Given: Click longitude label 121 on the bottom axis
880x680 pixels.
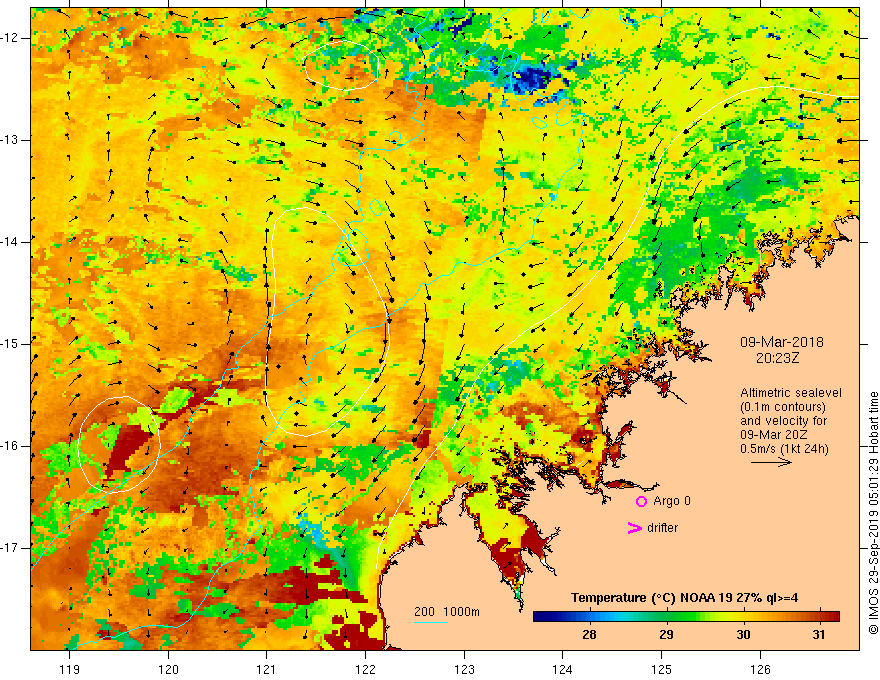Looking at the screenshot, I should pyautogui.click(x=267, y=669).
